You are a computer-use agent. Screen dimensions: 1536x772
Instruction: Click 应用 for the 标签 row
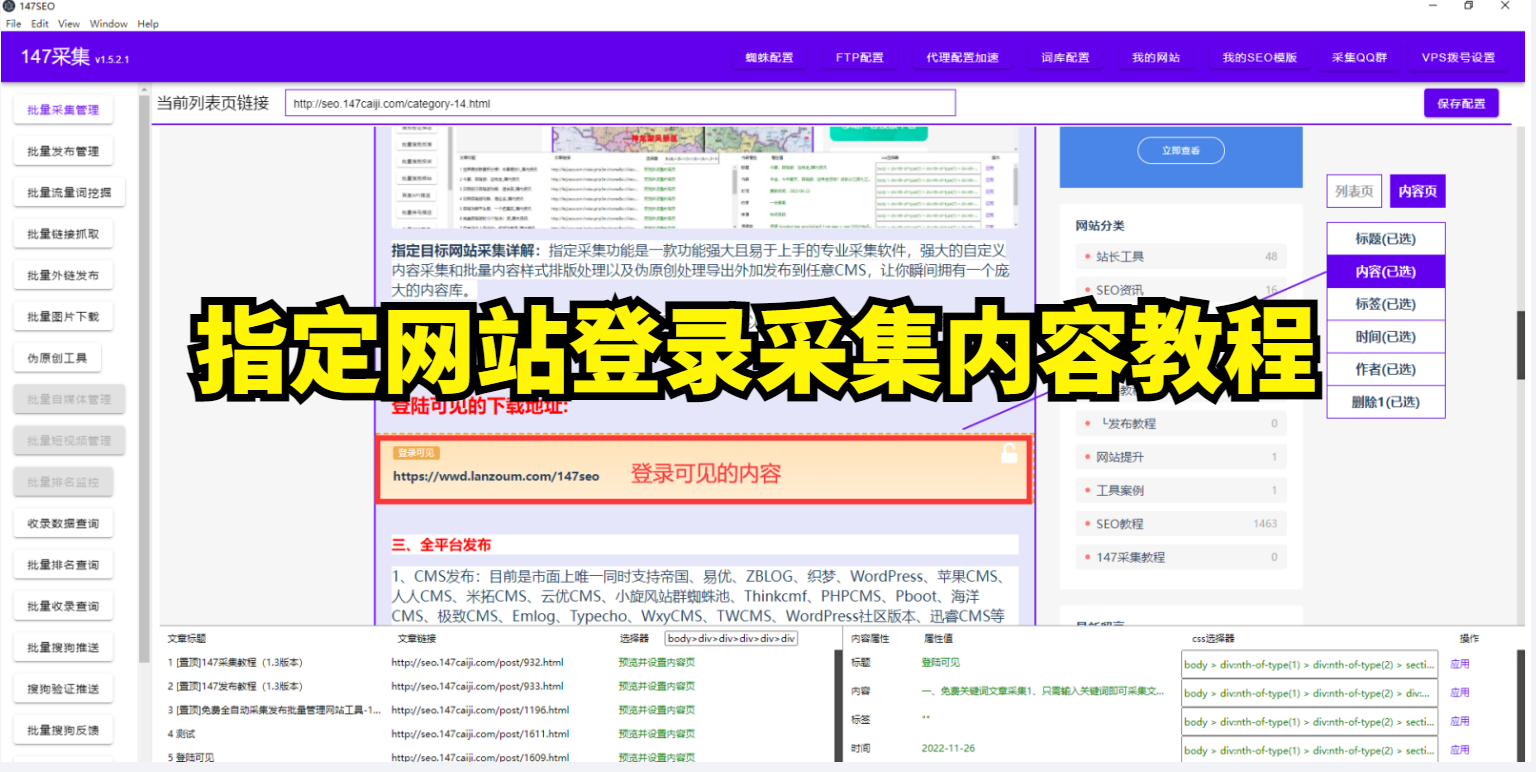tap(1460, 720)
